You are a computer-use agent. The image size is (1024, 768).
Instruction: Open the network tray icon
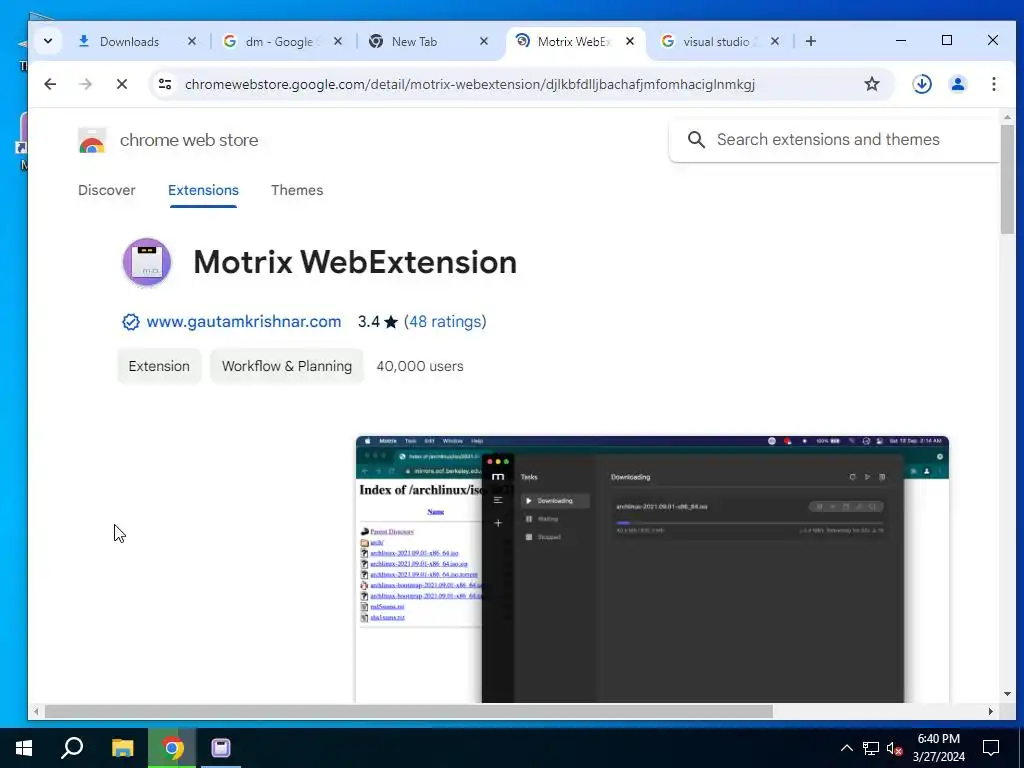[871, 748]
